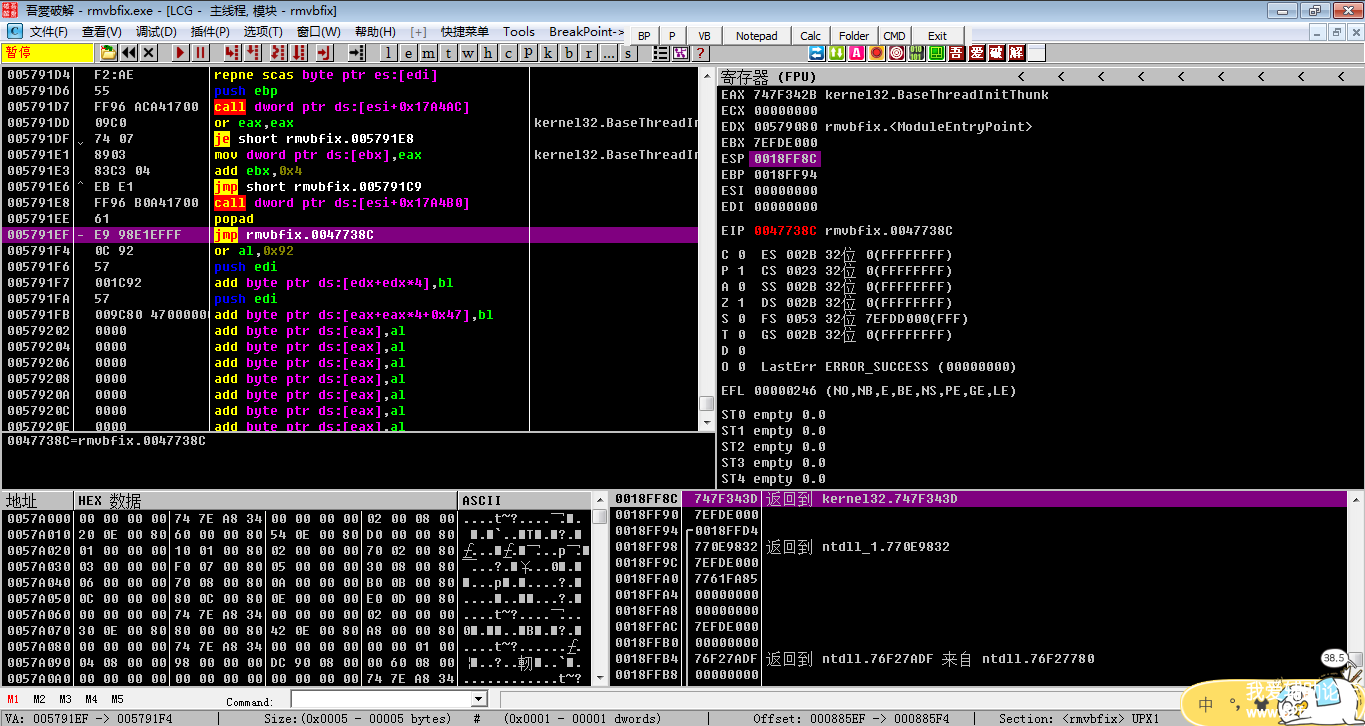Show the call stack 'k' window
This screenshot has height=726, width=1365.
coord(549,53)
